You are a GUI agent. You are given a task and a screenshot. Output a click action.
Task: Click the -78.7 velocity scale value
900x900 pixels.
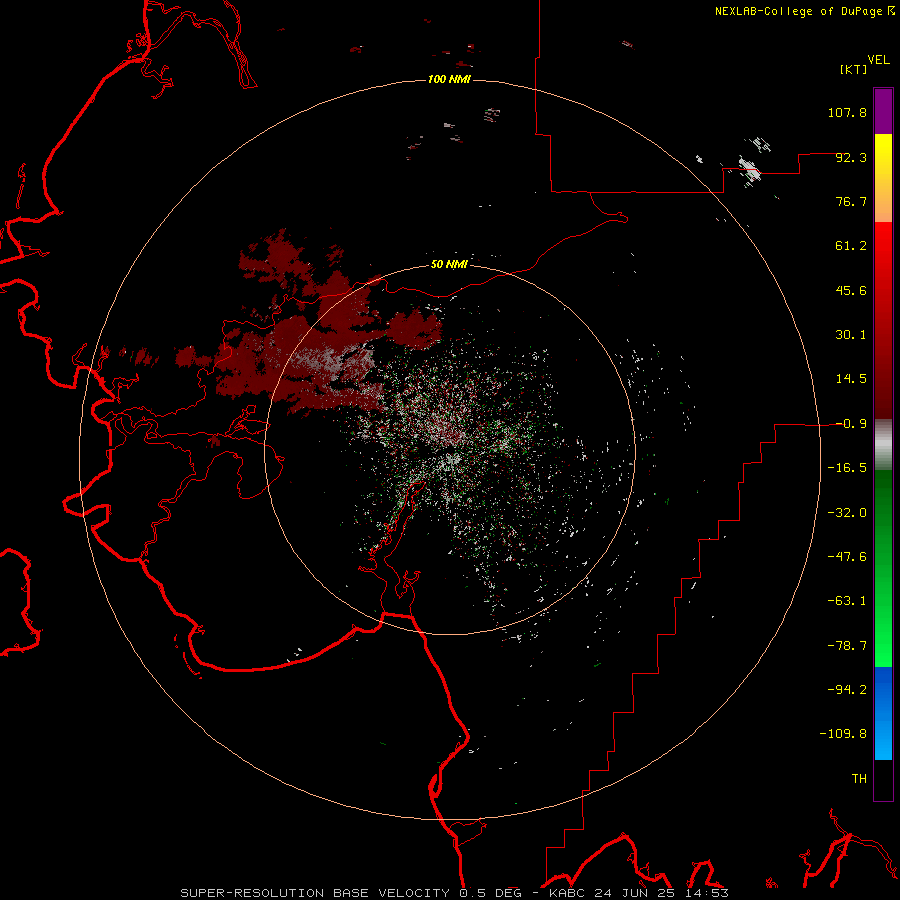pyautogui.click(x=847, y=646)
